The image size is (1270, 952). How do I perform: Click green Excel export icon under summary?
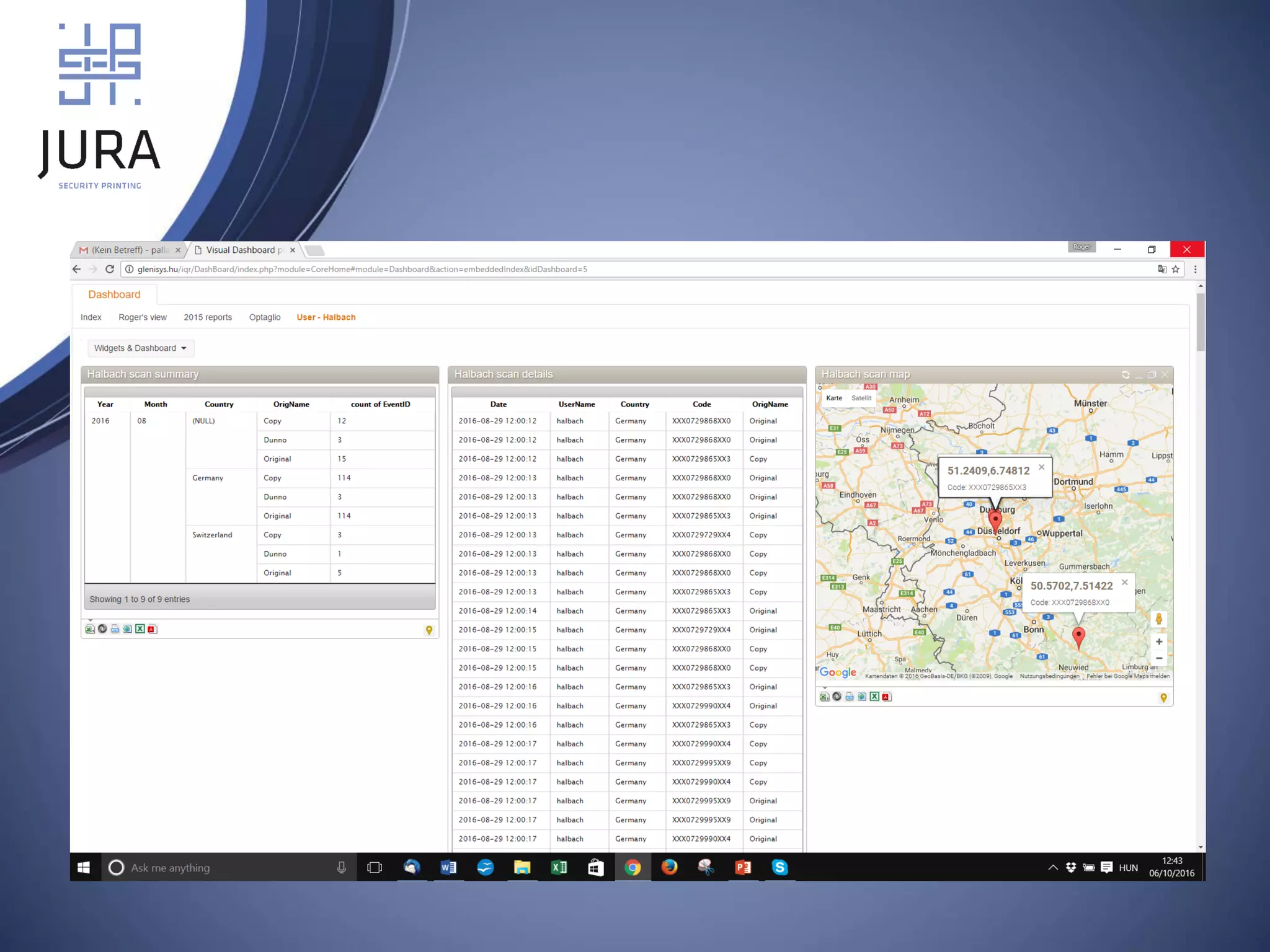[140, 629]
